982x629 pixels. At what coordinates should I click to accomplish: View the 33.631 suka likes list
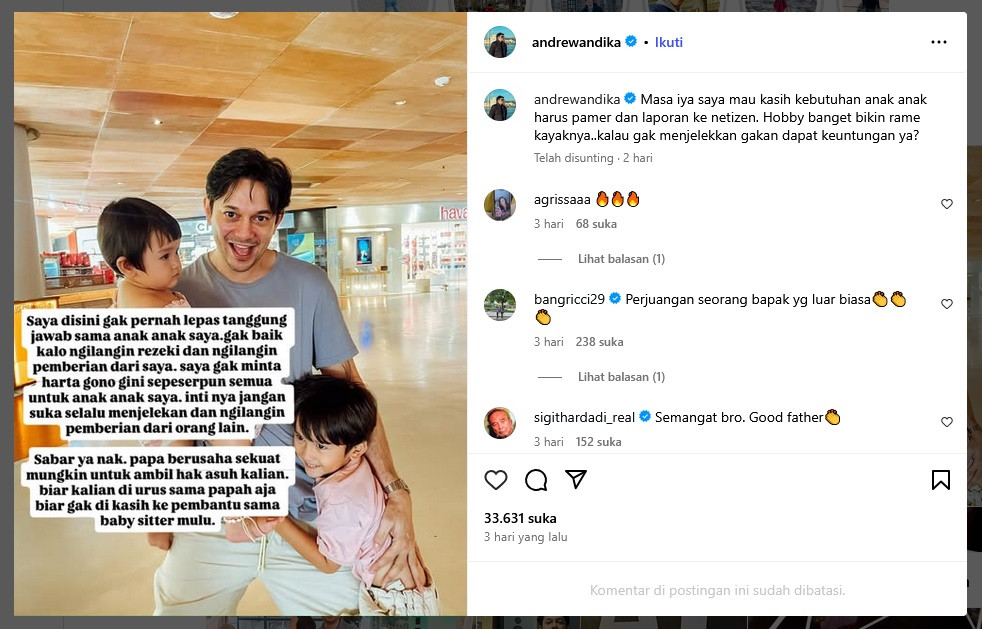point(520,518)
